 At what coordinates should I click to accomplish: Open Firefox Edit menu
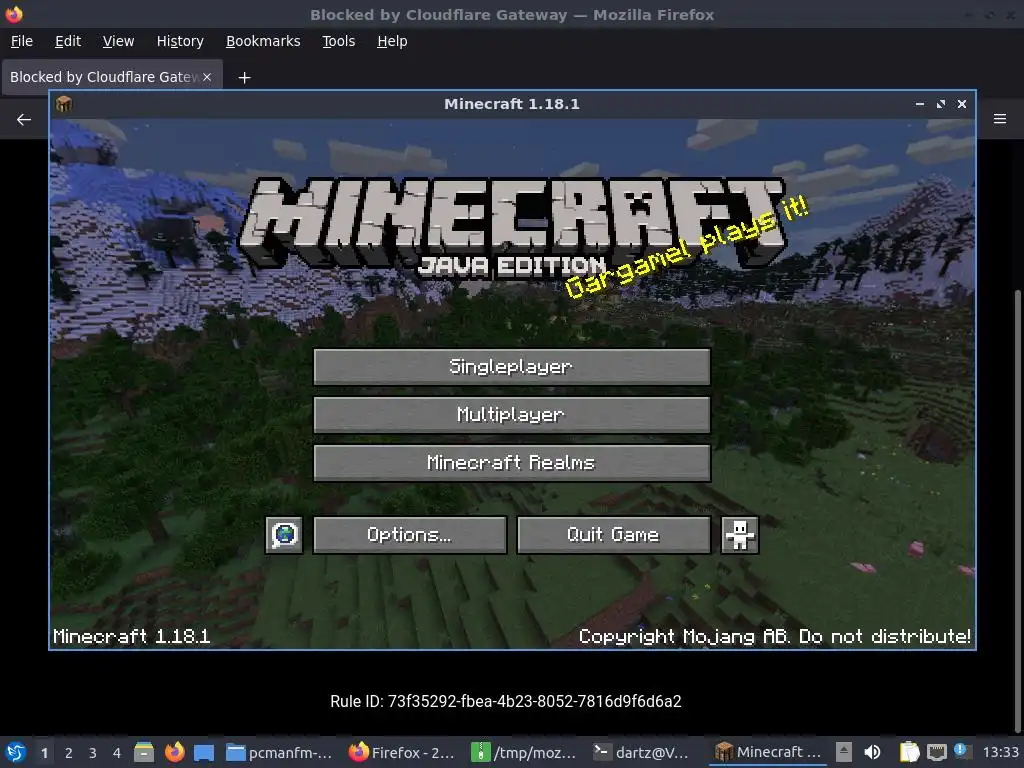68,41
